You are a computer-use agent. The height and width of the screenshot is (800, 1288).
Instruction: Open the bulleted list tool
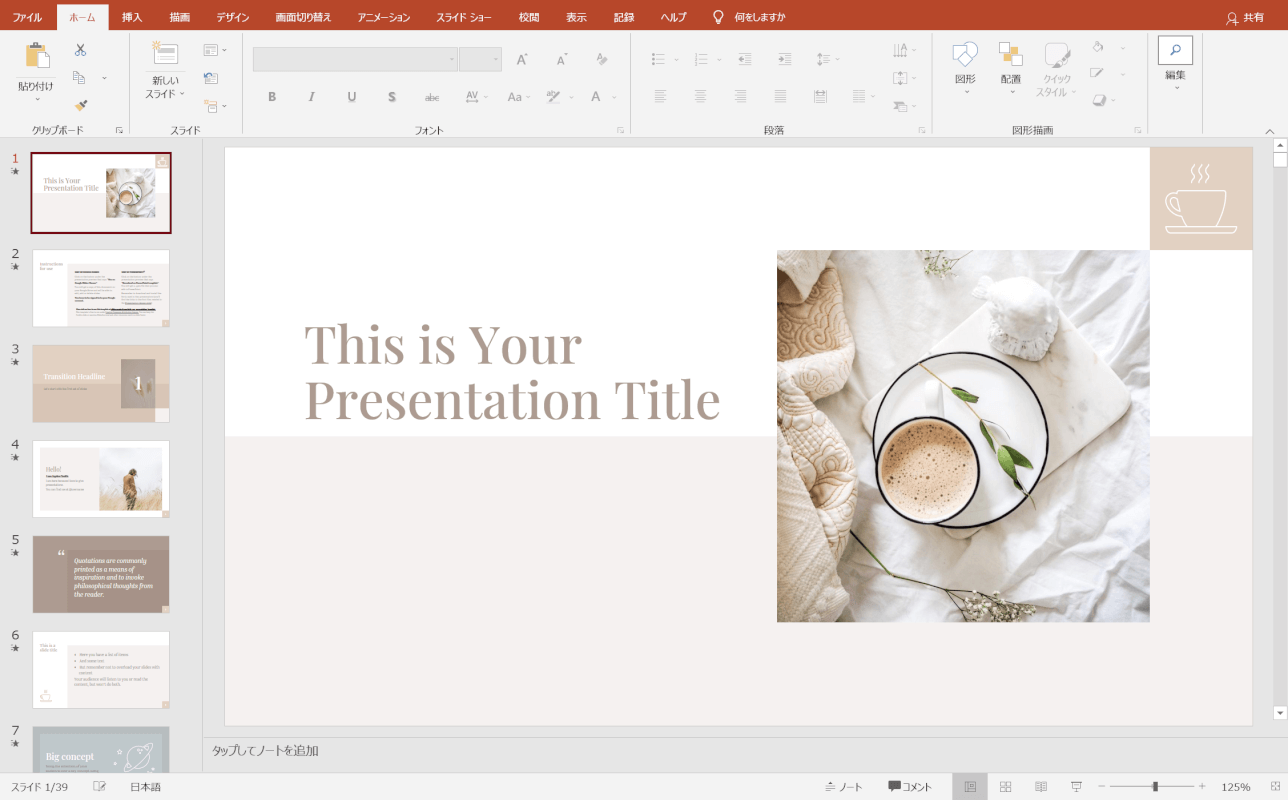[x=659, y=57]
